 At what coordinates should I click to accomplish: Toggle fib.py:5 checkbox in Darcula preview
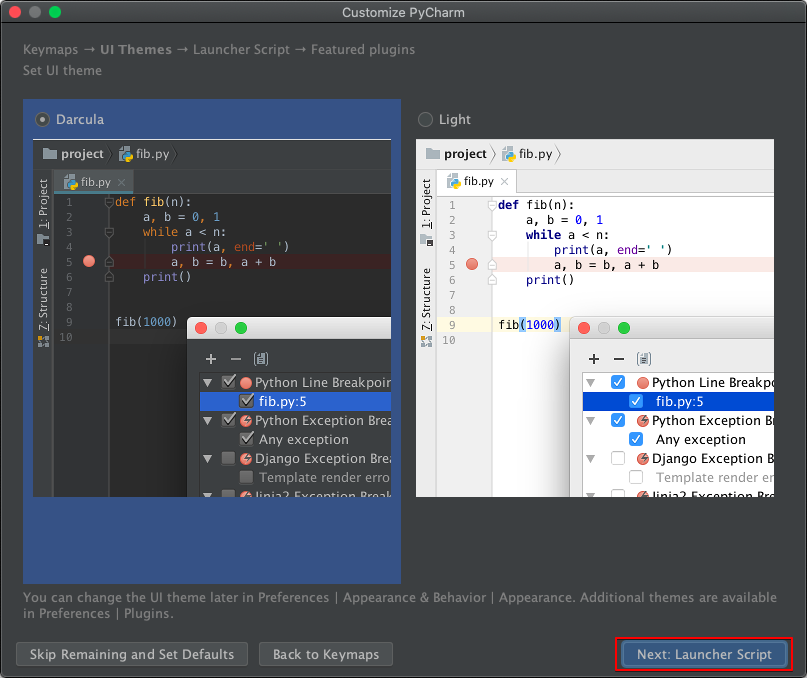[247, 401]
